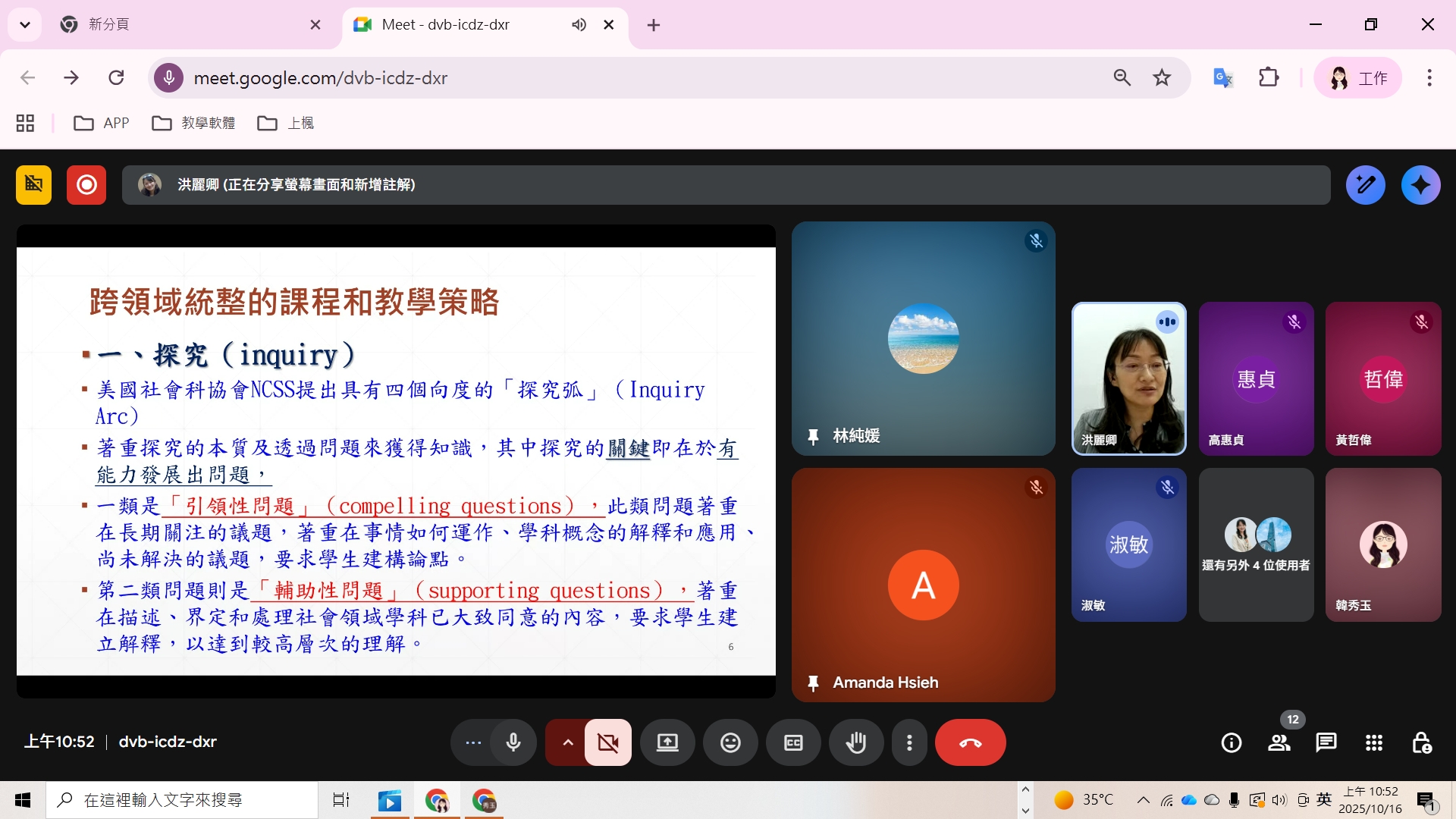The height and width of the screenshot is (819, 1456).
Task: Click the raise hand icon
Action: [856, 742]
